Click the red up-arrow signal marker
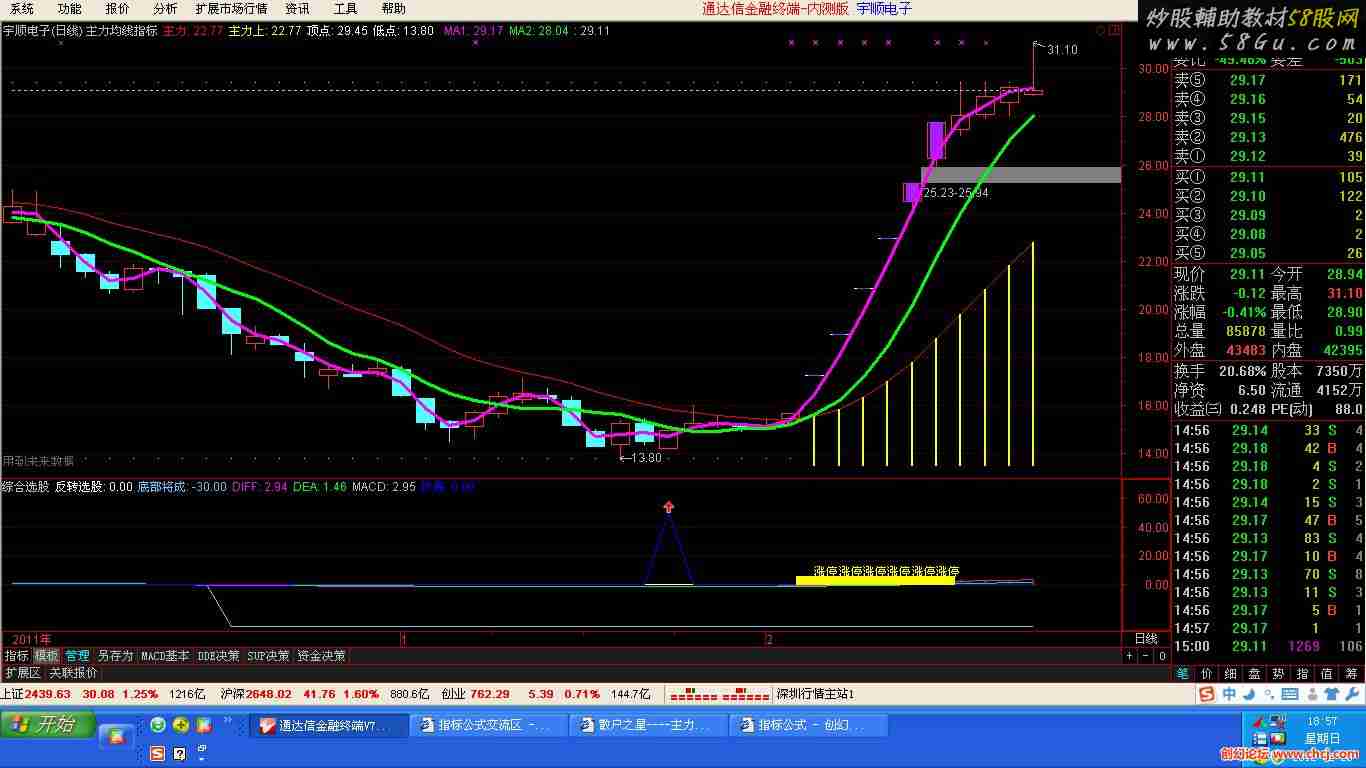The height and width of the screenshot is (768, 1366). pyautogui.click(x=668, y=507)
